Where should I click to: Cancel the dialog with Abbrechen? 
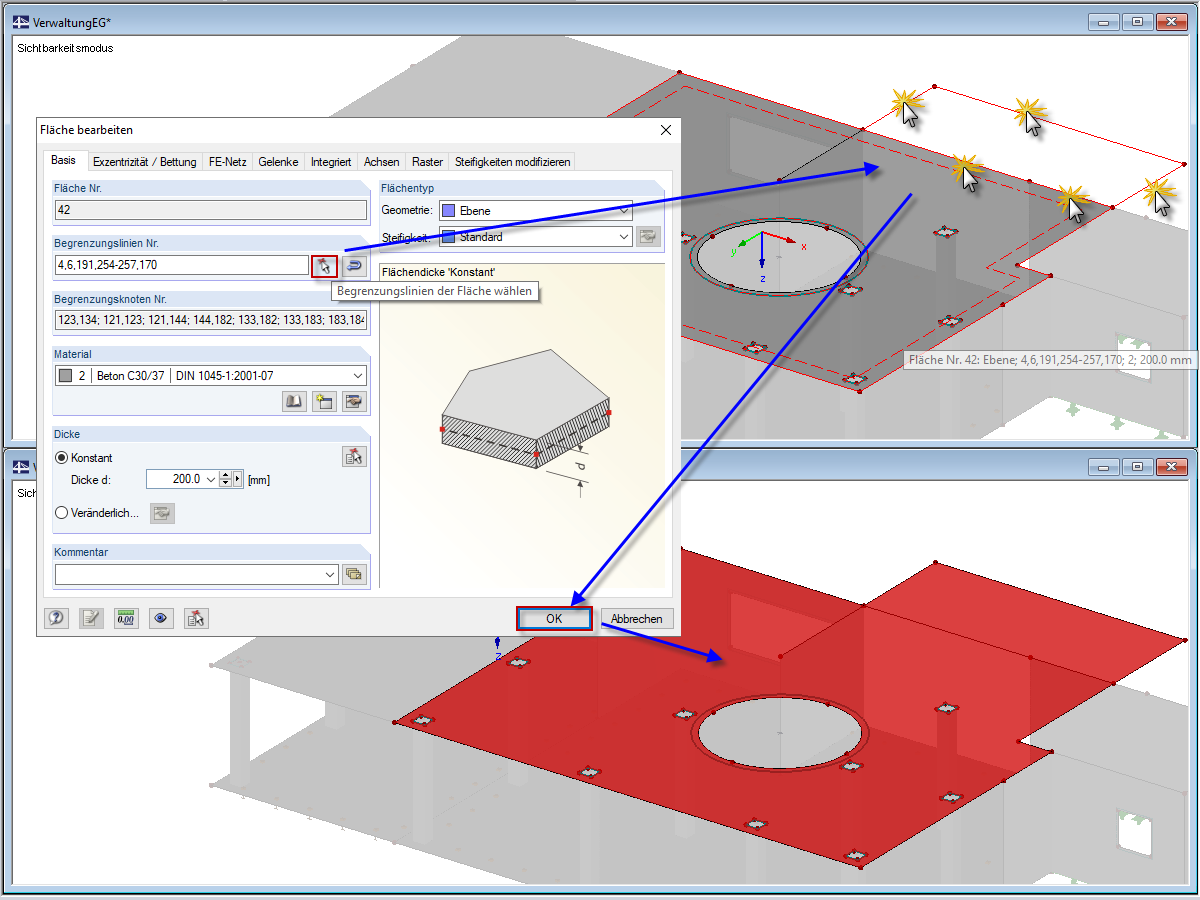[636, 618]
